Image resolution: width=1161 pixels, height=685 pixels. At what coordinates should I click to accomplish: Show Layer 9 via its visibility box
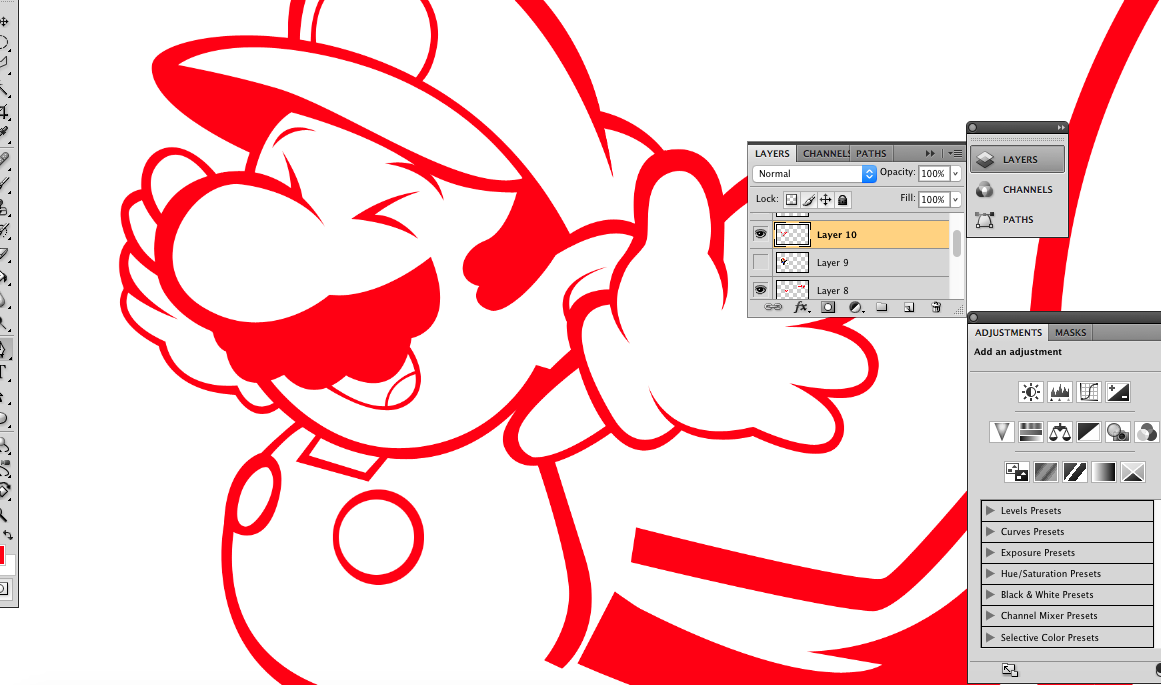coord(760,262)
